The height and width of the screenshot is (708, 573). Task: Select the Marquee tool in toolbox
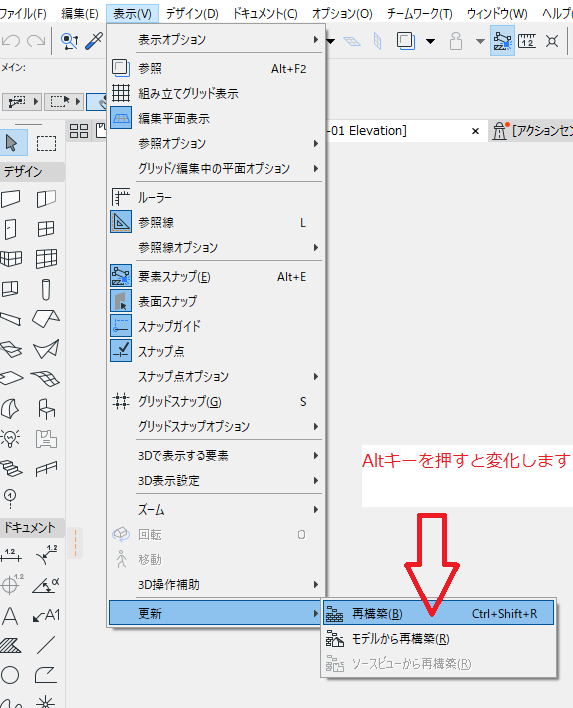[x=46, y=144]
